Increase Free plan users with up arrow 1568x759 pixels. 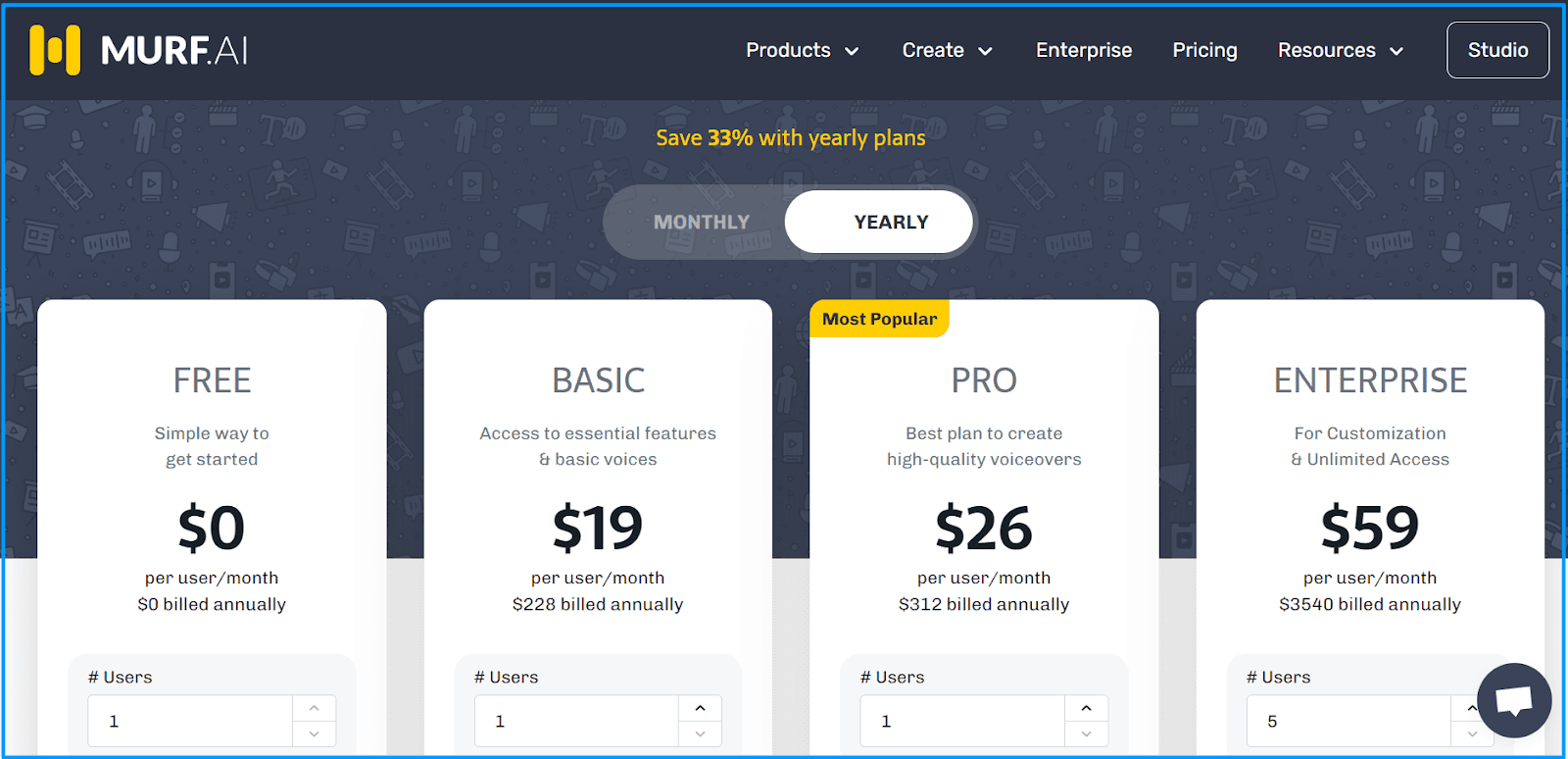click(314, 708)
